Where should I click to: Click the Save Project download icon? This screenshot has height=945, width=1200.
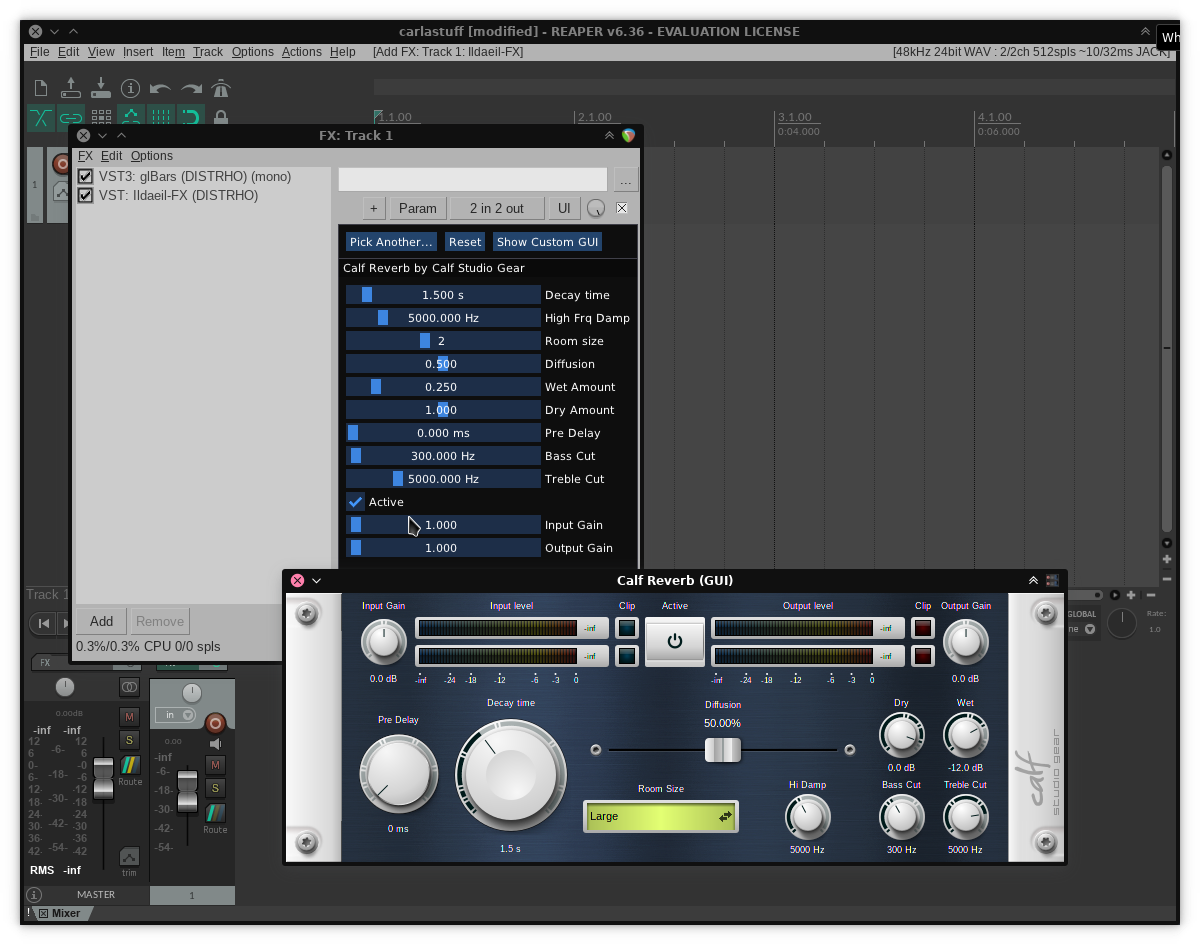click(x=101, y=88)
